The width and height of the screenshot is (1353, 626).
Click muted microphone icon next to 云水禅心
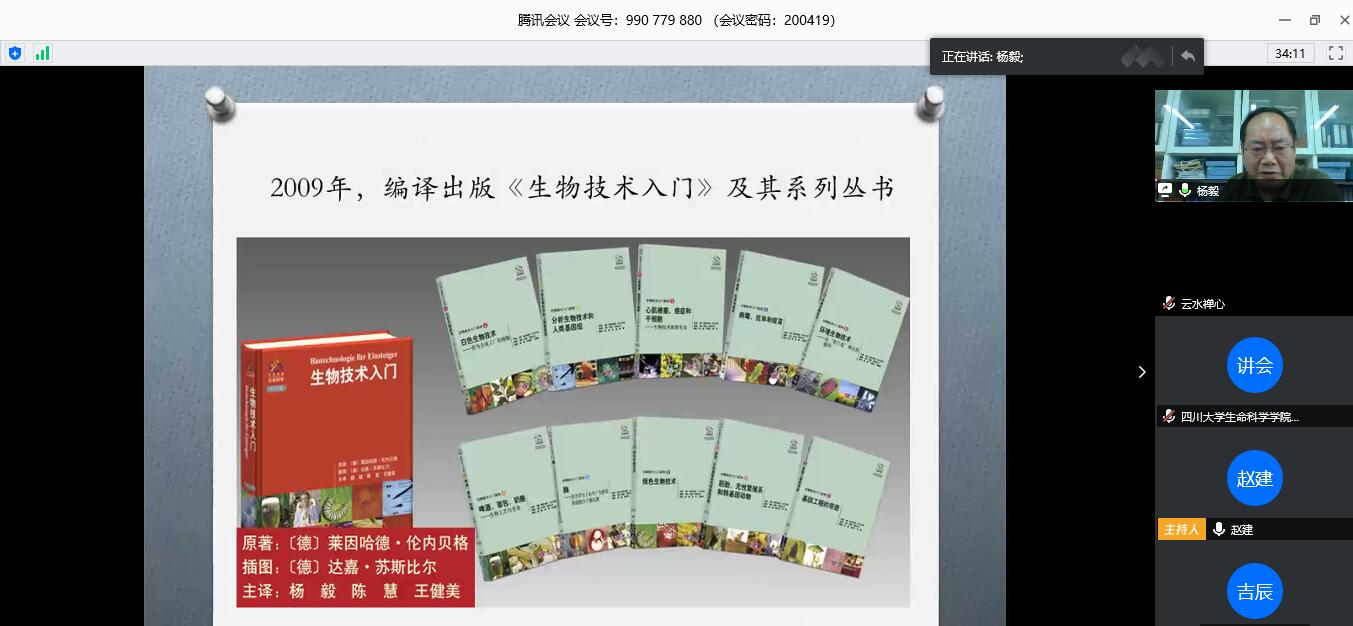[1168, 304]
